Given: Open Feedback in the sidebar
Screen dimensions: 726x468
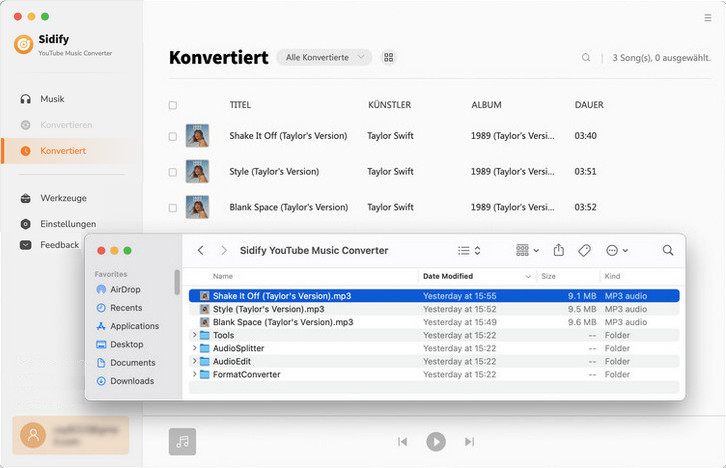Looking at the screenshot, I should click(x=50, y=245).
